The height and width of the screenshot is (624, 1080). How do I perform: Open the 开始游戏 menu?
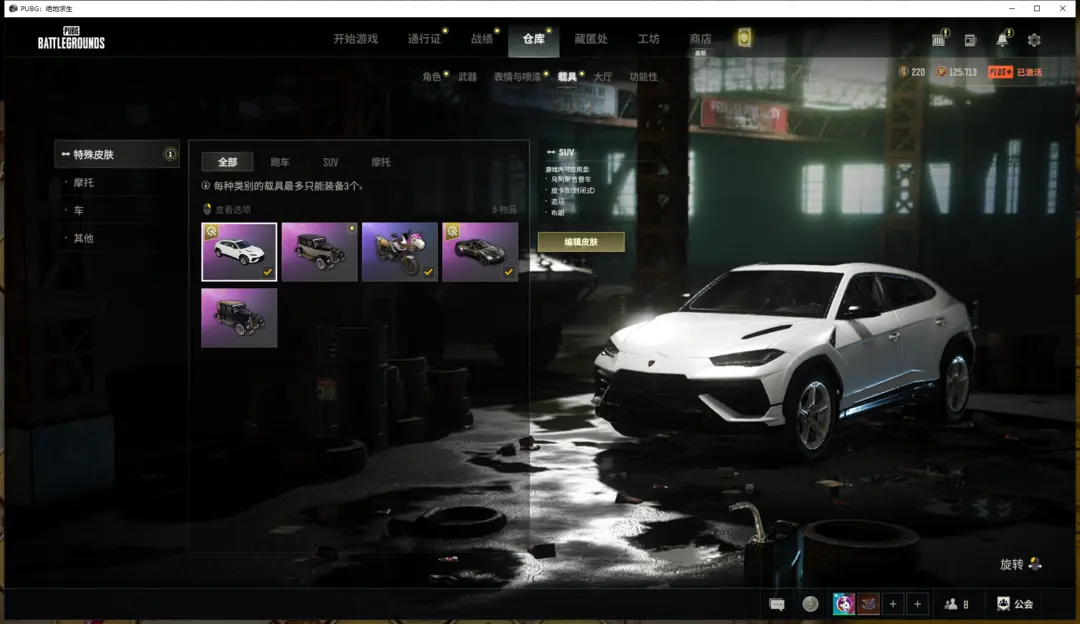pos(355,39)
